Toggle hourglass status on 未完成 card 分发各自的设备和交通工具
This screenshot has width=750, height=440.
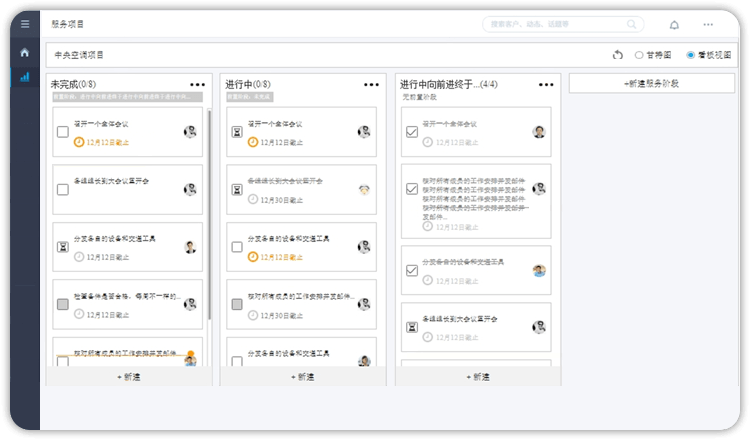point(63,247)
